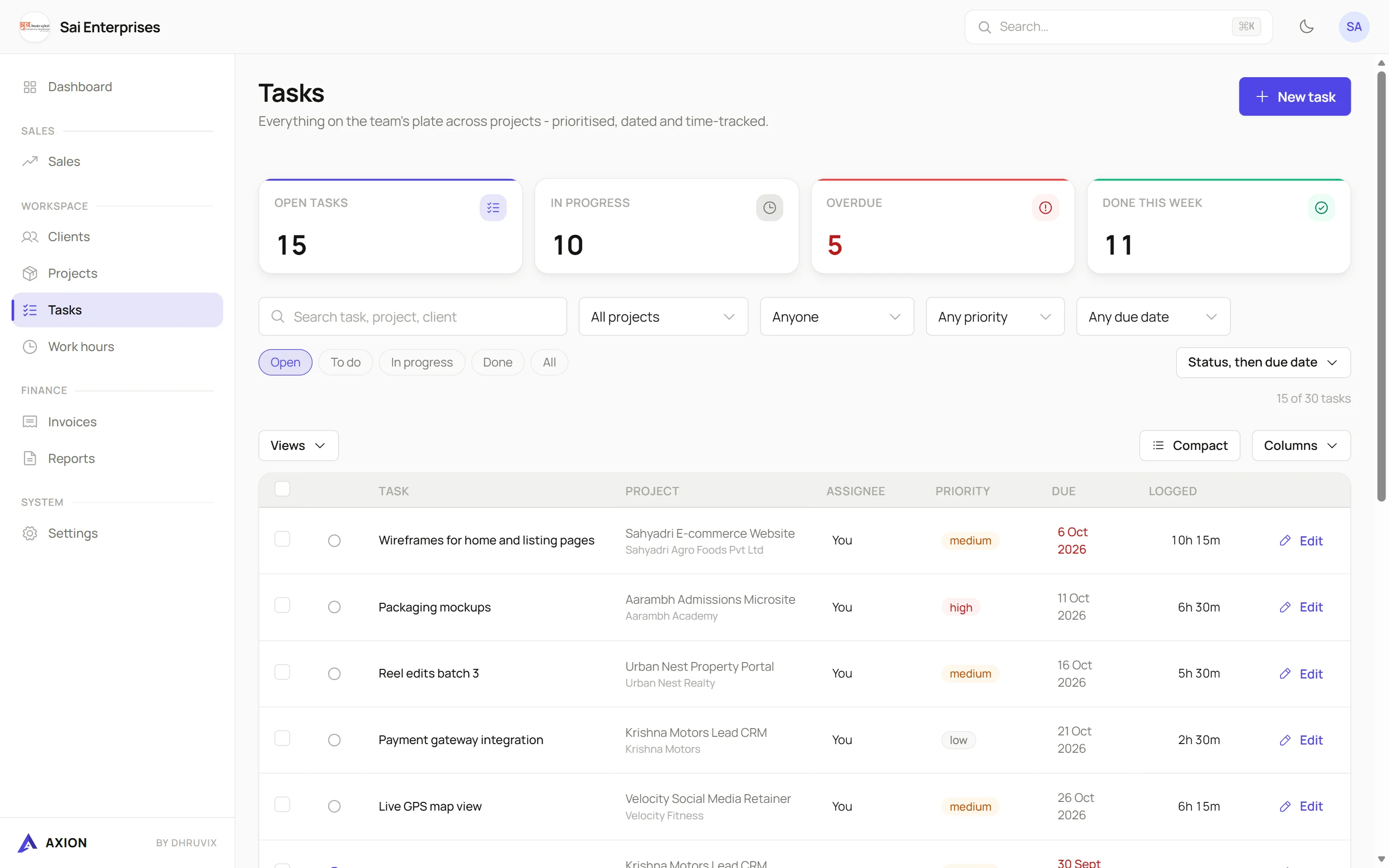Viewport: 1389px width, 868px height.
Task: Check the Packaging mockups row checkbox
Action: click(283, 606)
